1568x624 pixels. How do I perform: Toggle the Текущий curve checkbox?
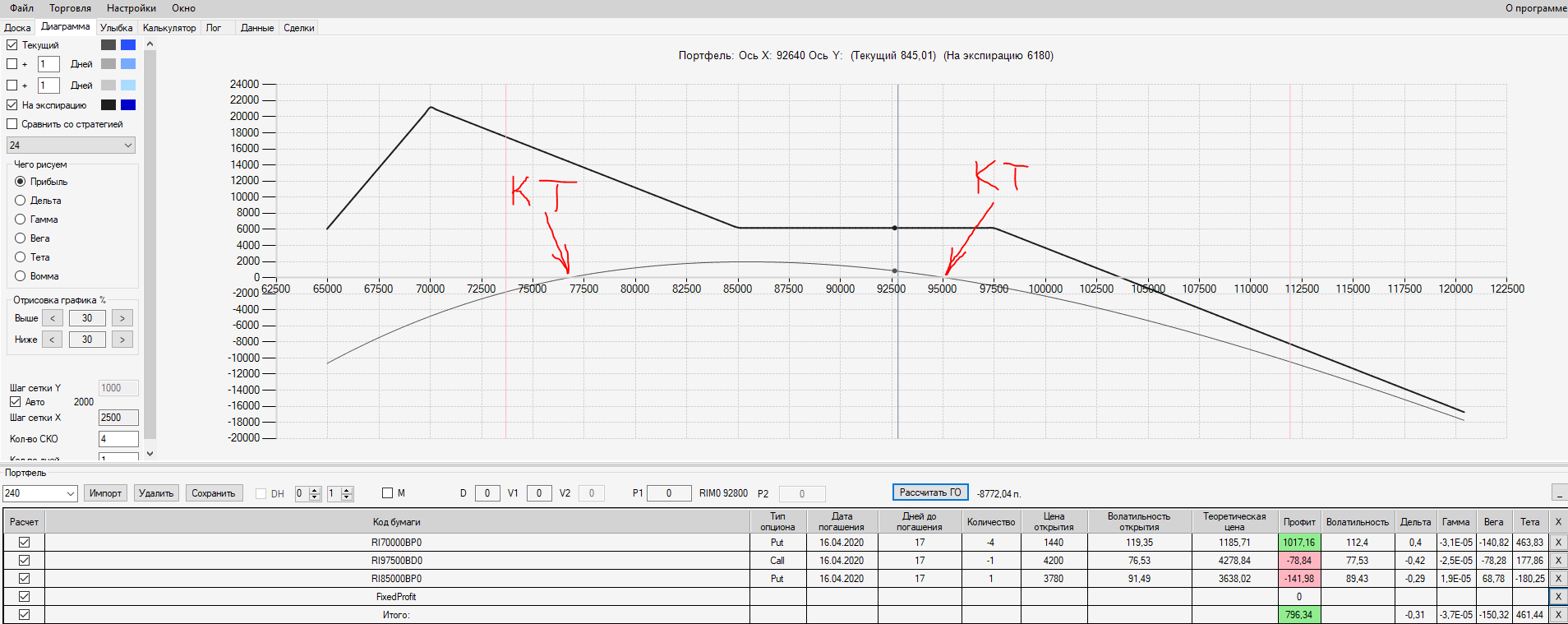[12, 45]
